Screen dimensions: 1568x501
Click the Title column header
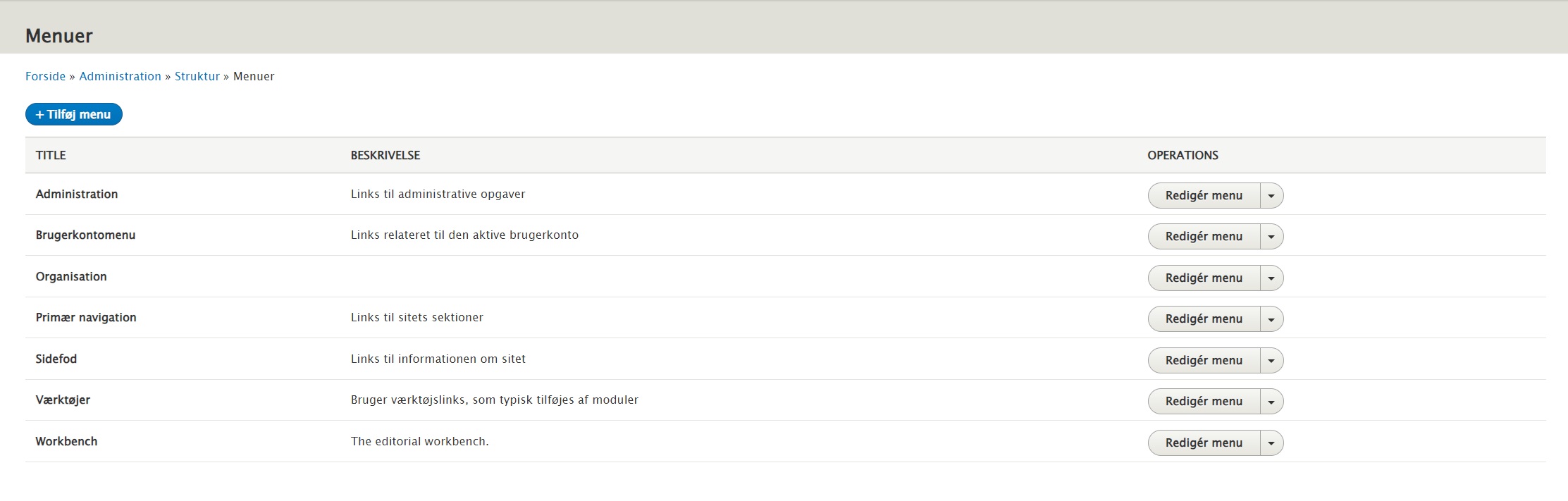(51, 155)
